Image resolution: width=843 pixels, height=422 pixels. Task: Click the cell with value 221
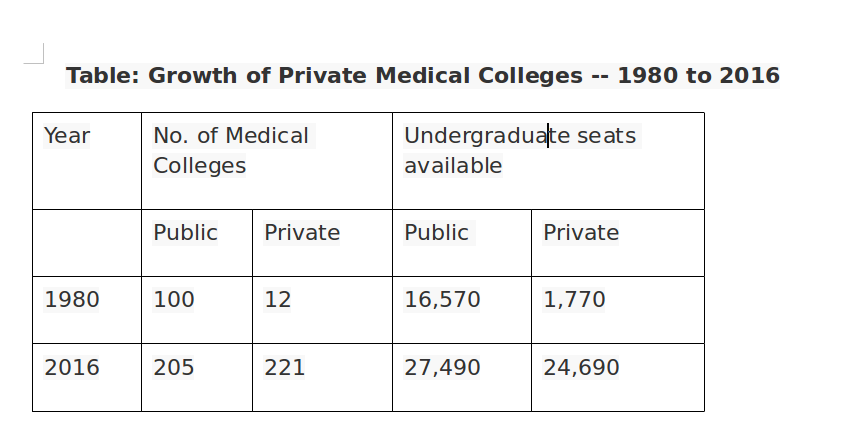tap(284, 368)
